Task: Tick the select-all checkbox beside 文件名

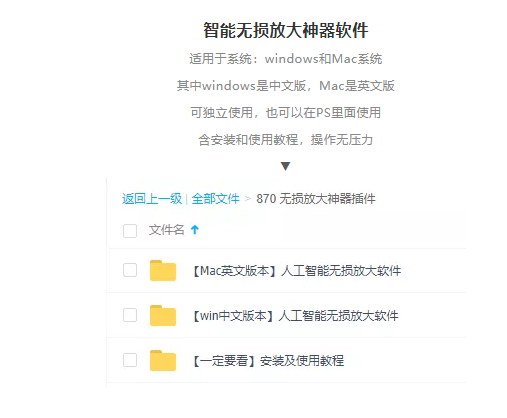Action: click(x=130, y=231)
